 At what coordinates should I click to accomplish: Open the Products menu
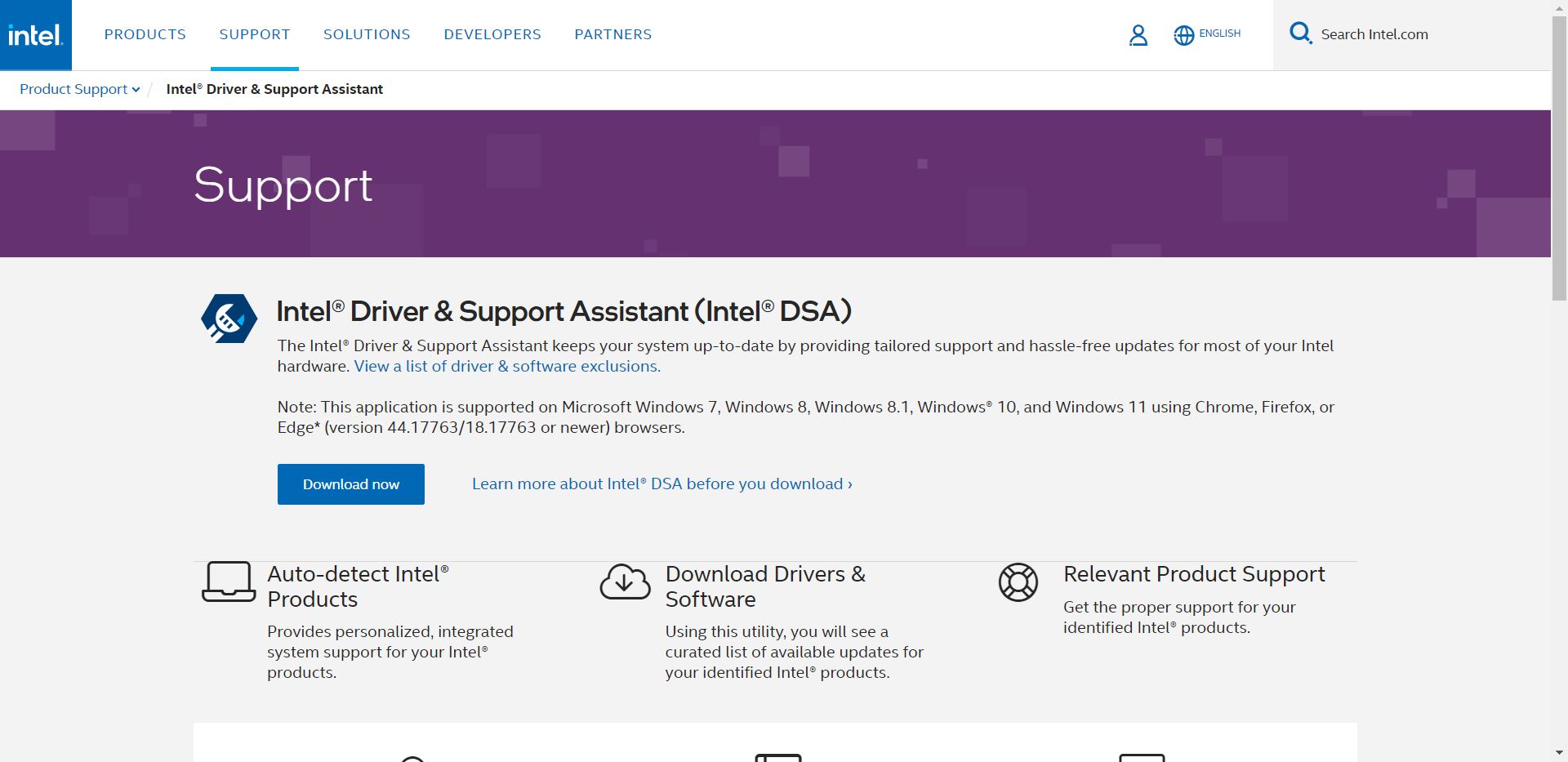[145, 34]
